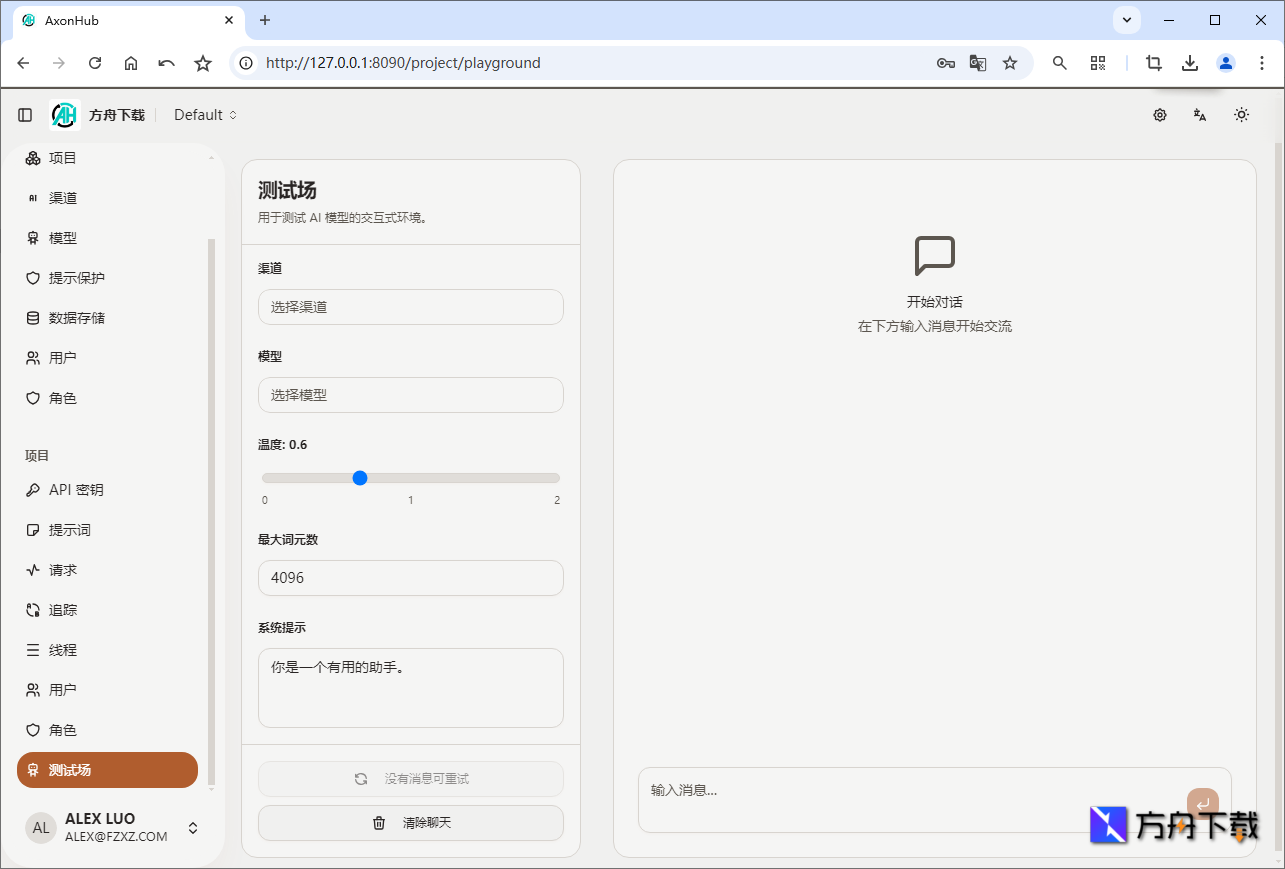Click the blue send message button
The image size is (1285, 869).
click(1203, 803)
